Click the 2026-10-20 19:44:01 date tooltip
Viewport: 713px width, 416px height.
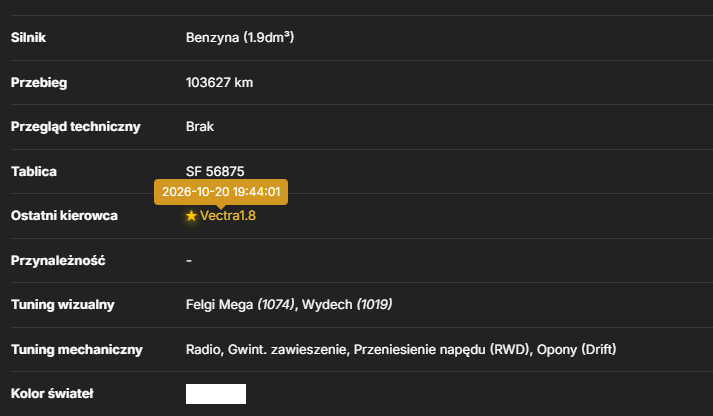pos(221,192)
